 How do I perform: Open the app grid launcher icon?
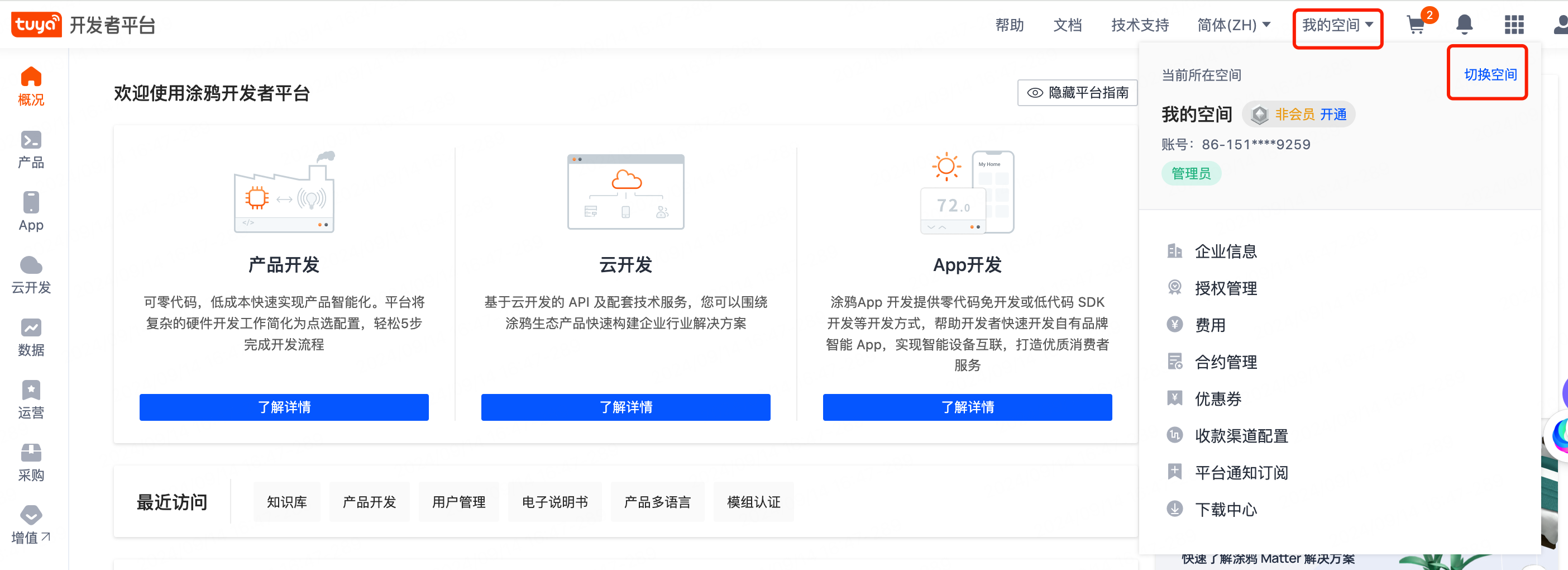(x=1514, y=25)
